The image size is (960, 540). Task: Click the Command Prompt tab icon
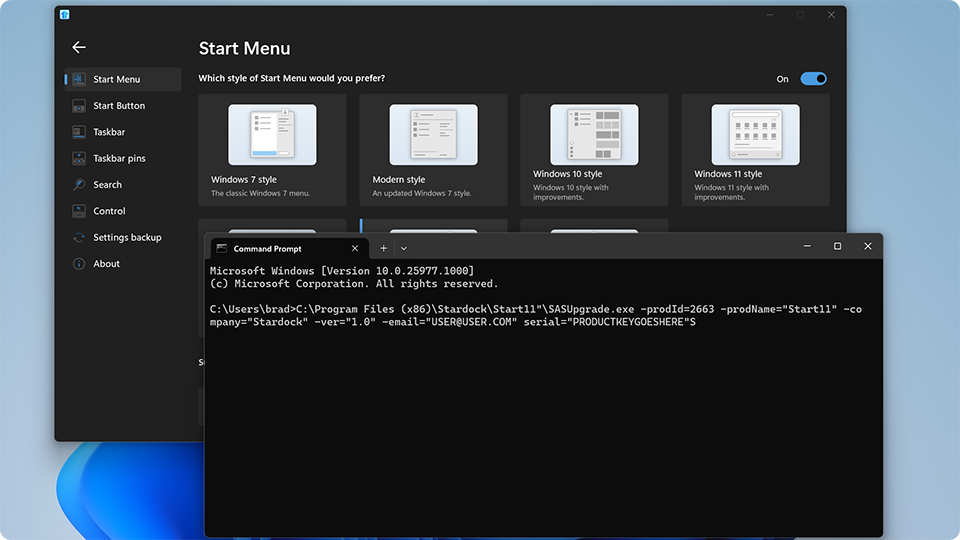click(222, 249)
